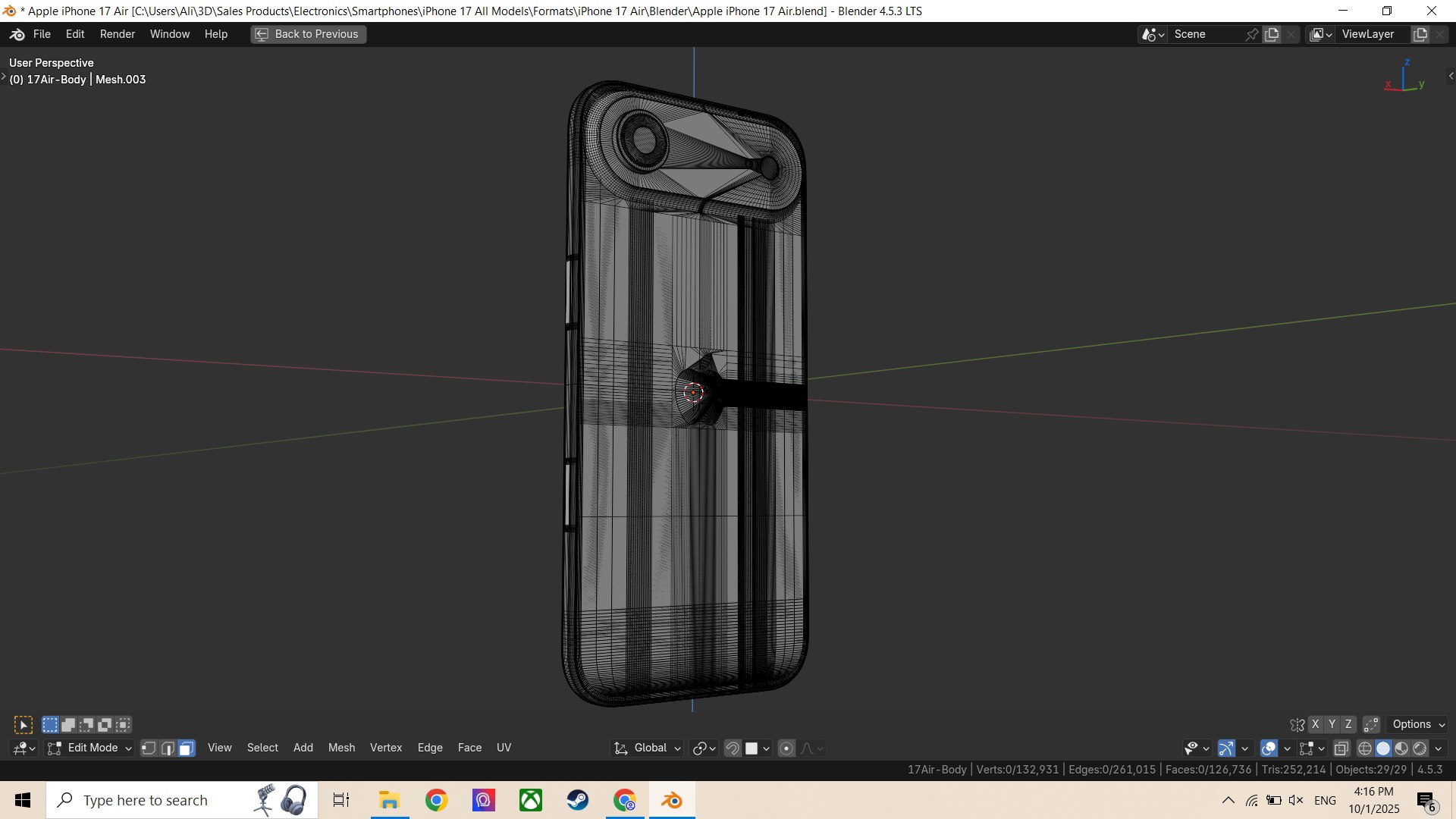Expand the viewport toolbar arrow at left
The image size is (1456, 819).
coord(4,76)
